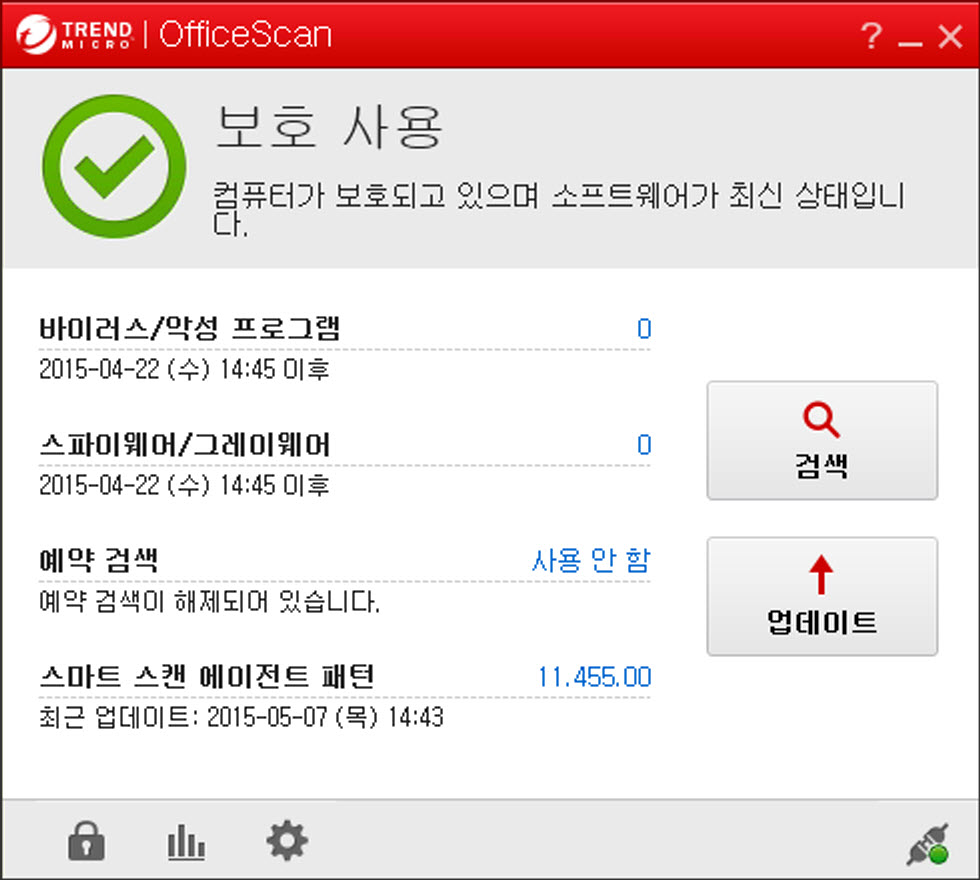
Task: Click the padlock icon in bottom bar
Action: coord(86,843)
